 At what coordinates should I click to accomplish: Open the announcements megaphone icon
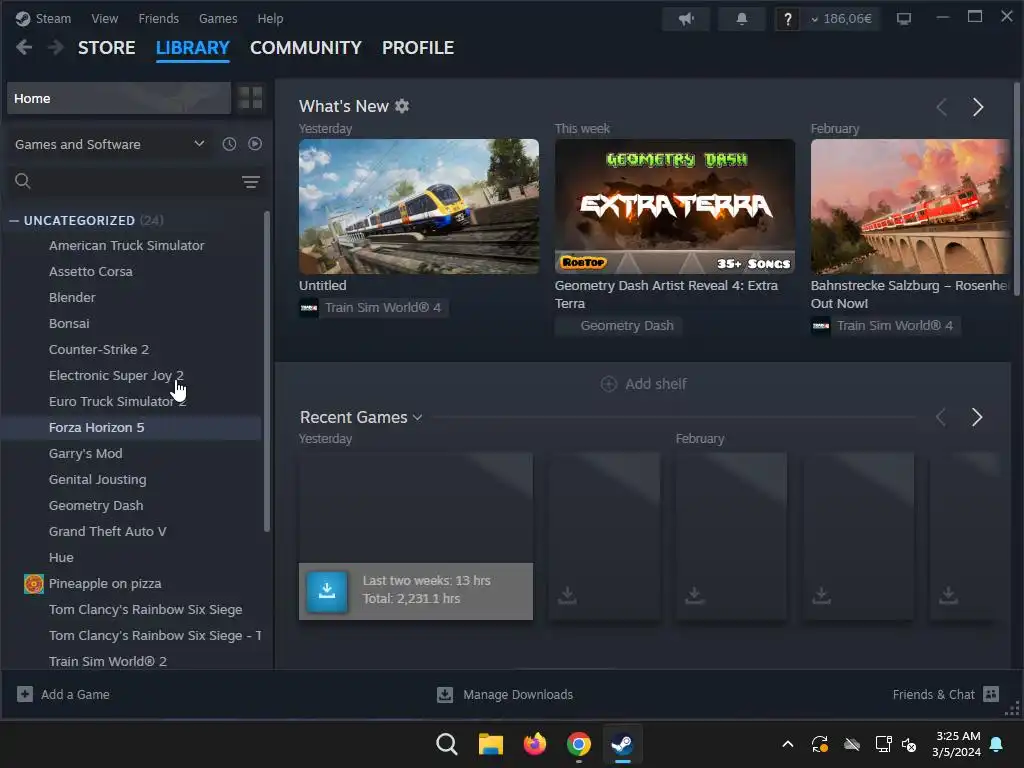[686, 19]
